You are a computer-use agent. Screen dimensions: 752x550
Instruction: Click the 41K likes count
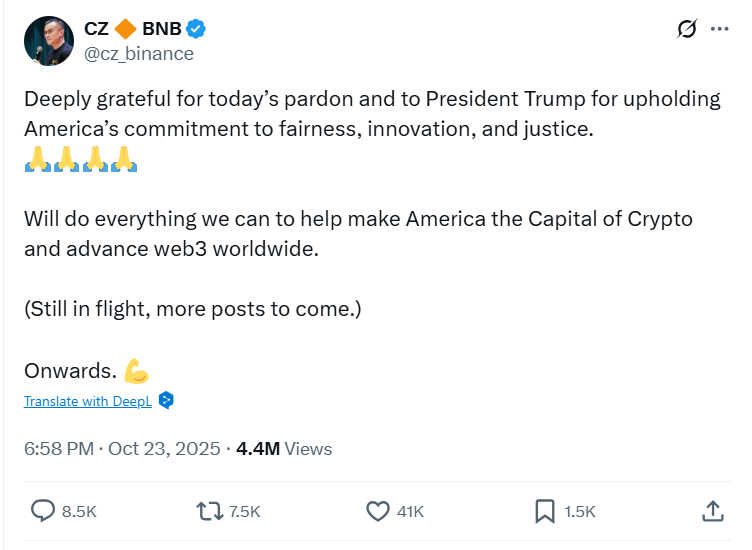coord(410,511)
